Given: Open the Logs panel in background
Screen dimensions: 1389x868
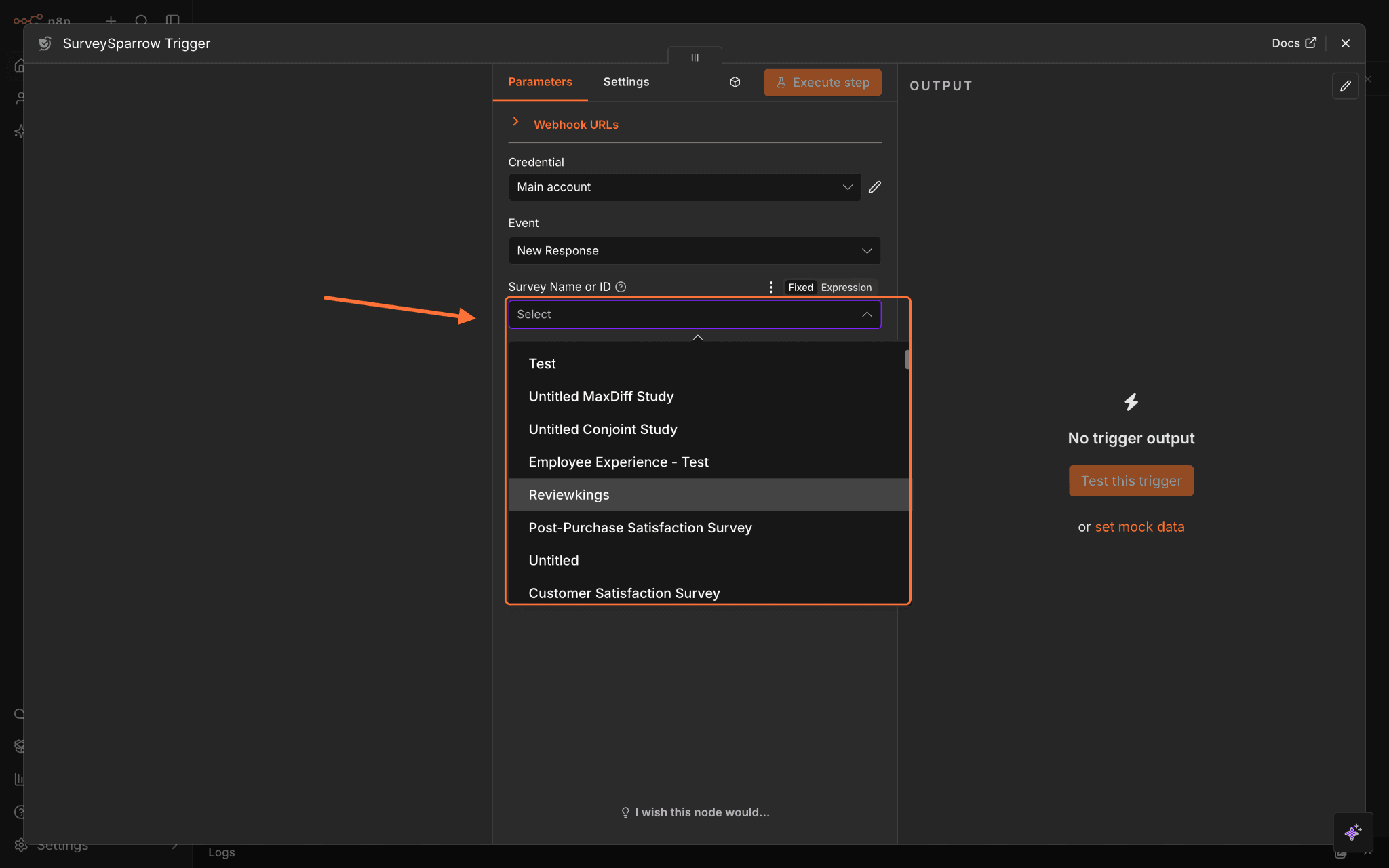Looking at the screenshot, I should [x=222, y=852].
